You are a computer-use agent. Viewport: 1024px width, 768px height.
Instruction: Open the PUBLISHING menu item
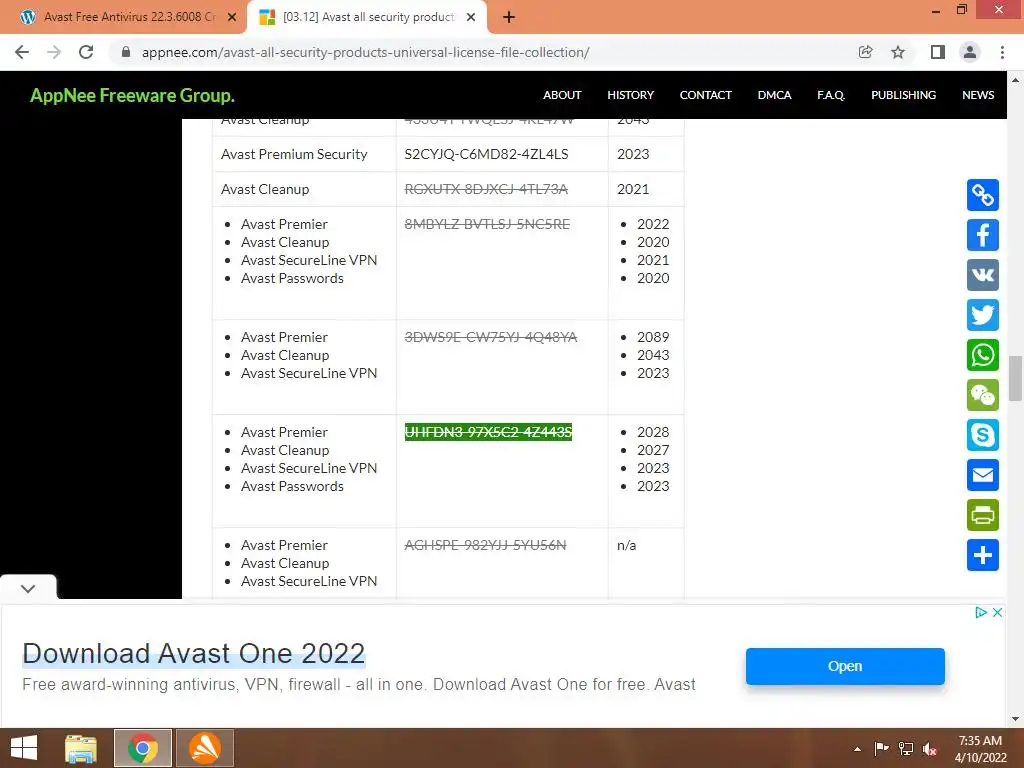tap(903, 95)
